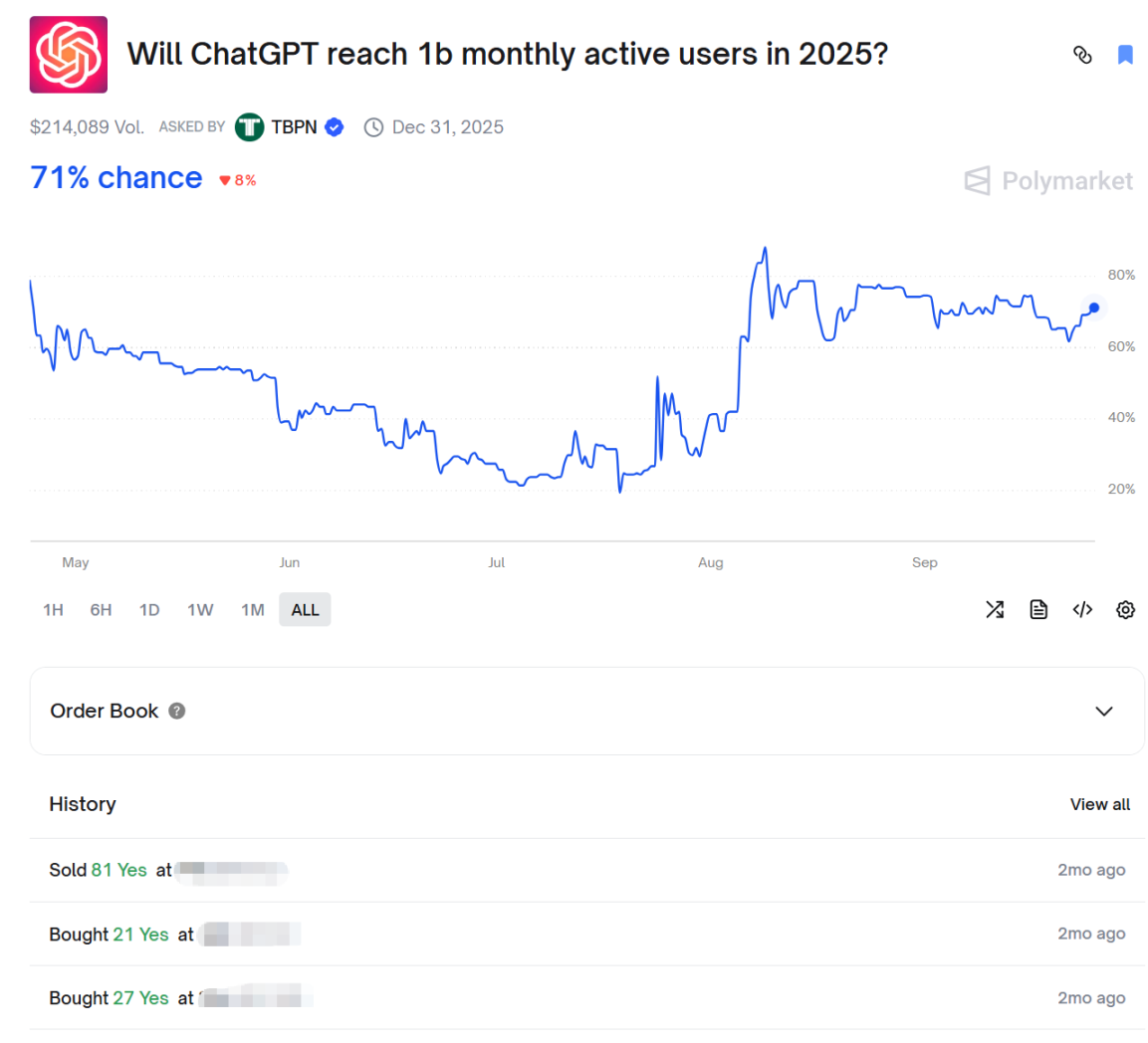
Task: Switch chart to 1W range
Action: [x=200, y=610]
